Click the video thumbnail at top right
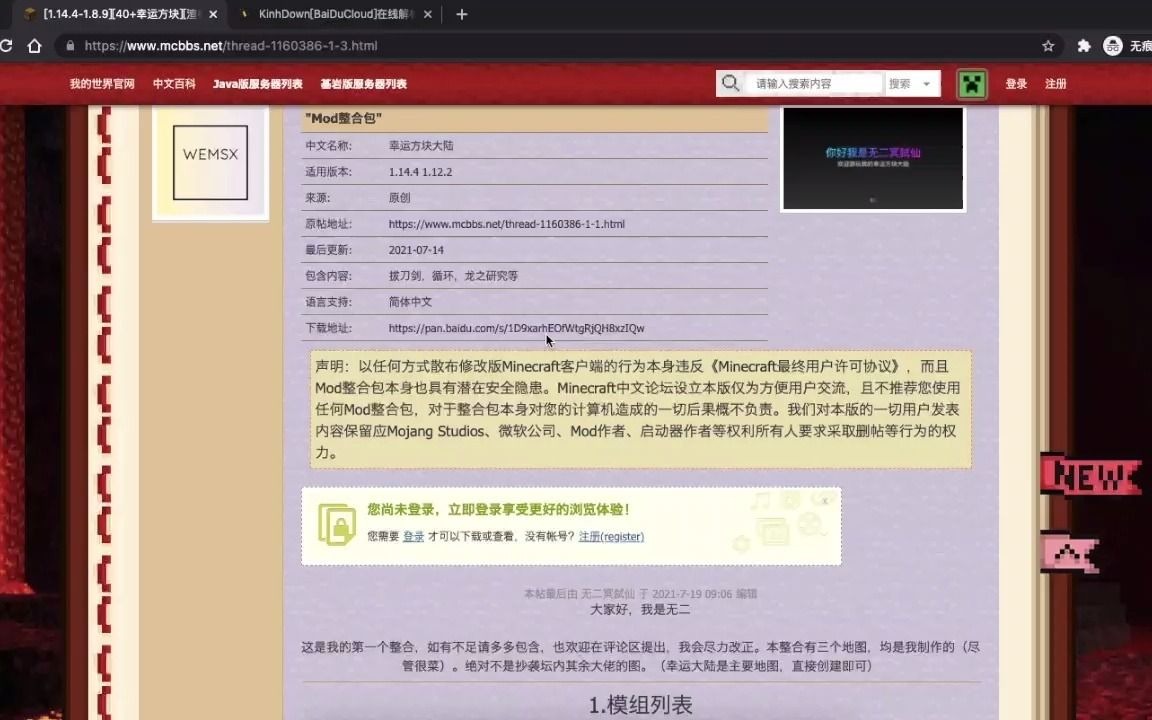The width and height of the screenshot is (1152, 720). tap(872, 158)
